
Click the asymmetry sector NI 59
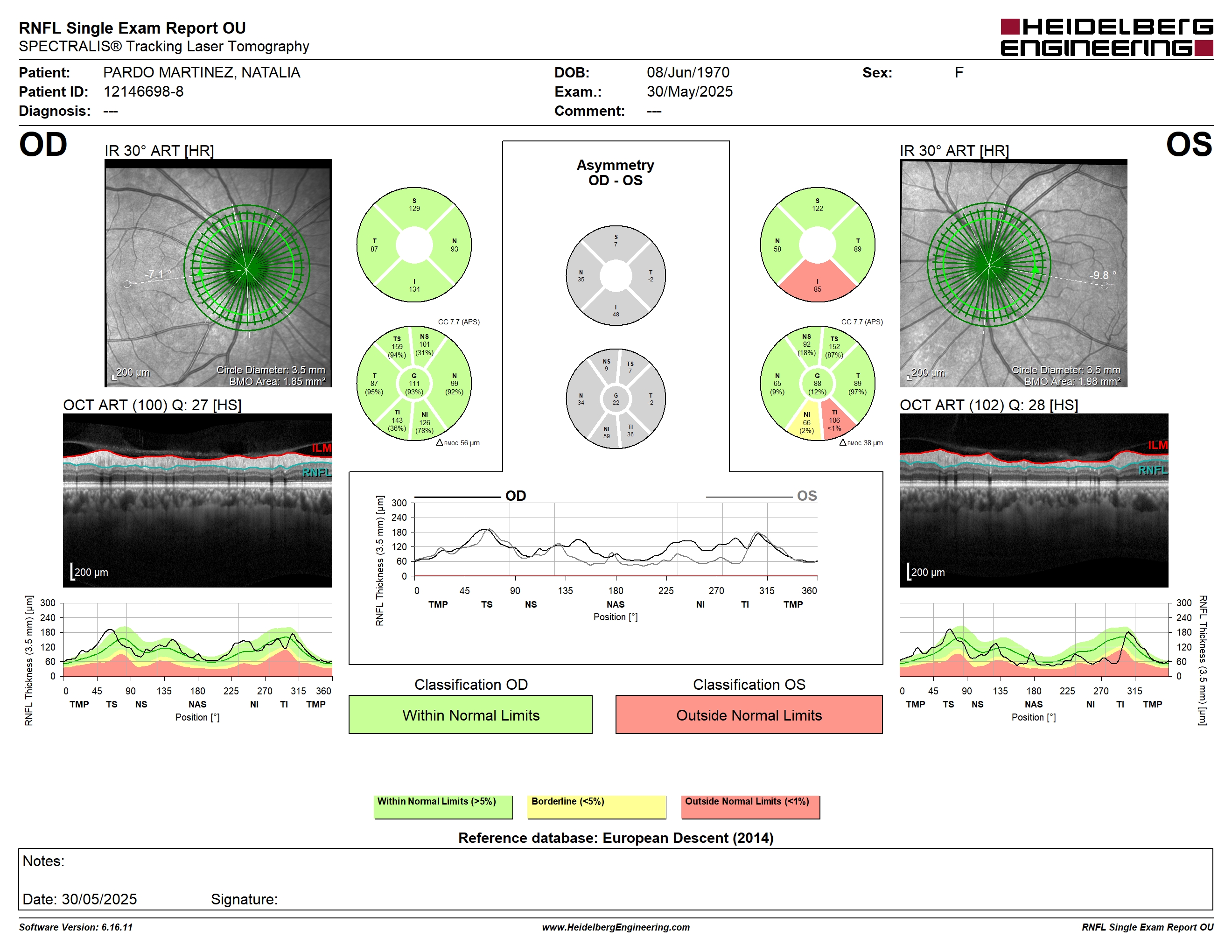coord(606,433)
